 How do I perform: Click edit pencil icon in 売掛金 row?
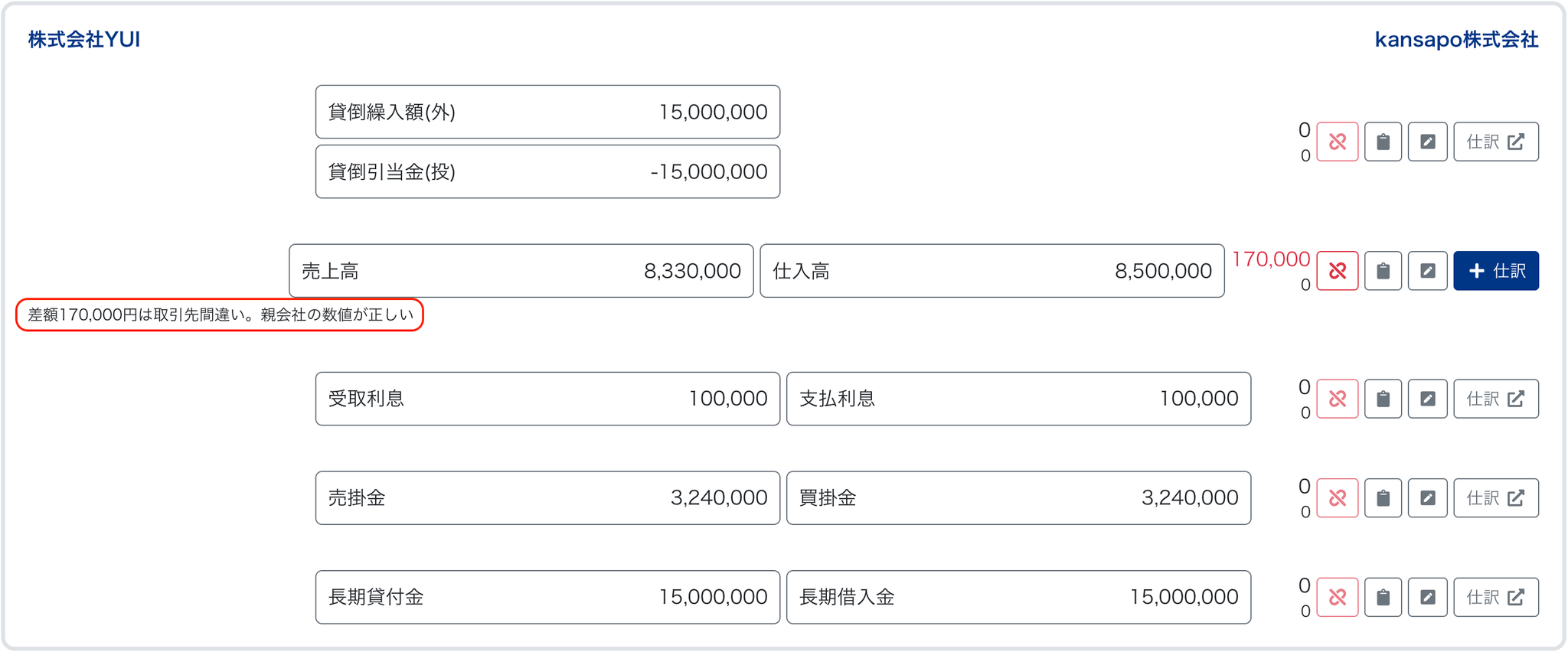coord(1427,498)
